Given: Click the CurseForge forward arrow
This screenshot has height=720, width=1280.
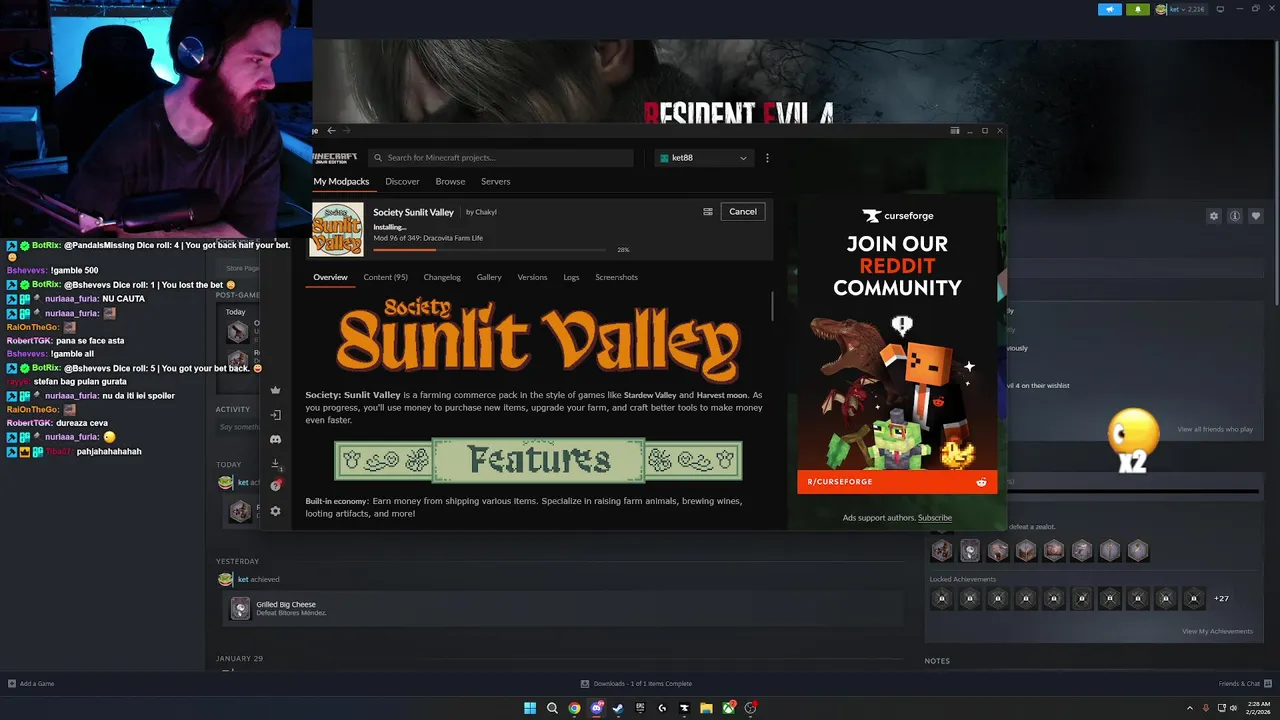Looking at the screenshot, I should click(347, 130).
